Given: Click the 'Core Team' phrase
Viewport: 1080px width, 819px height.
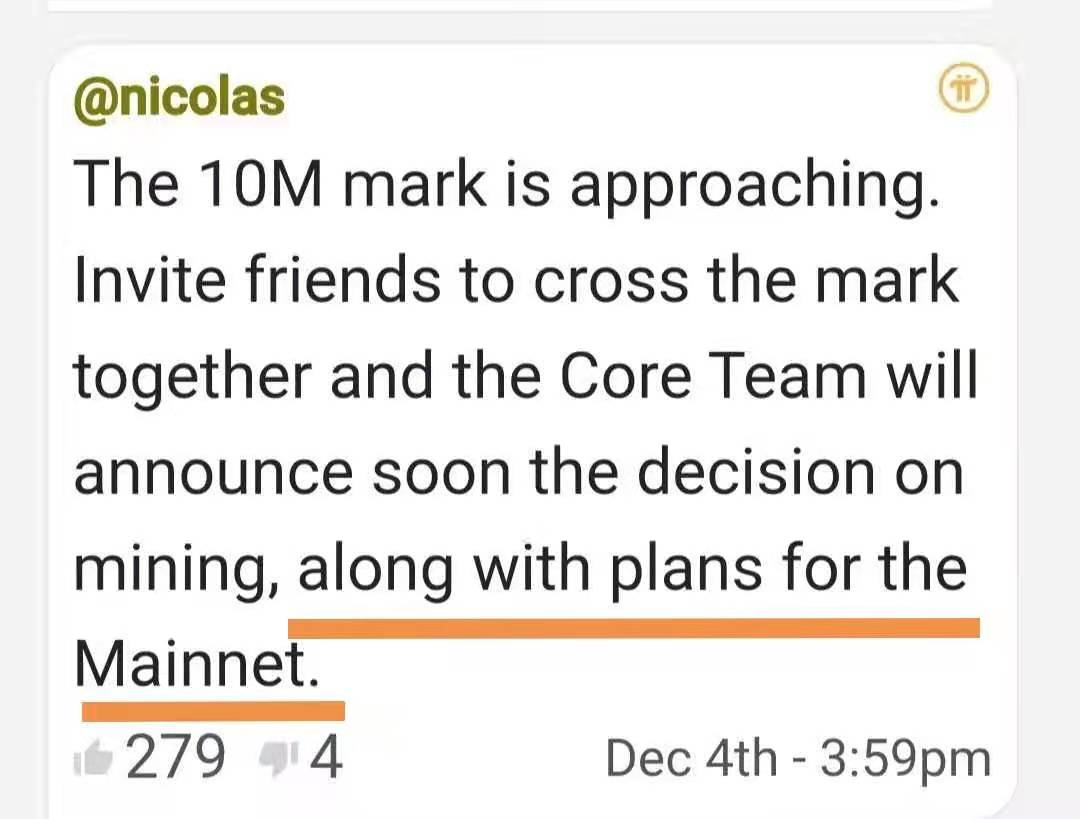Looking at the screenshot, I should pos(713,376).
